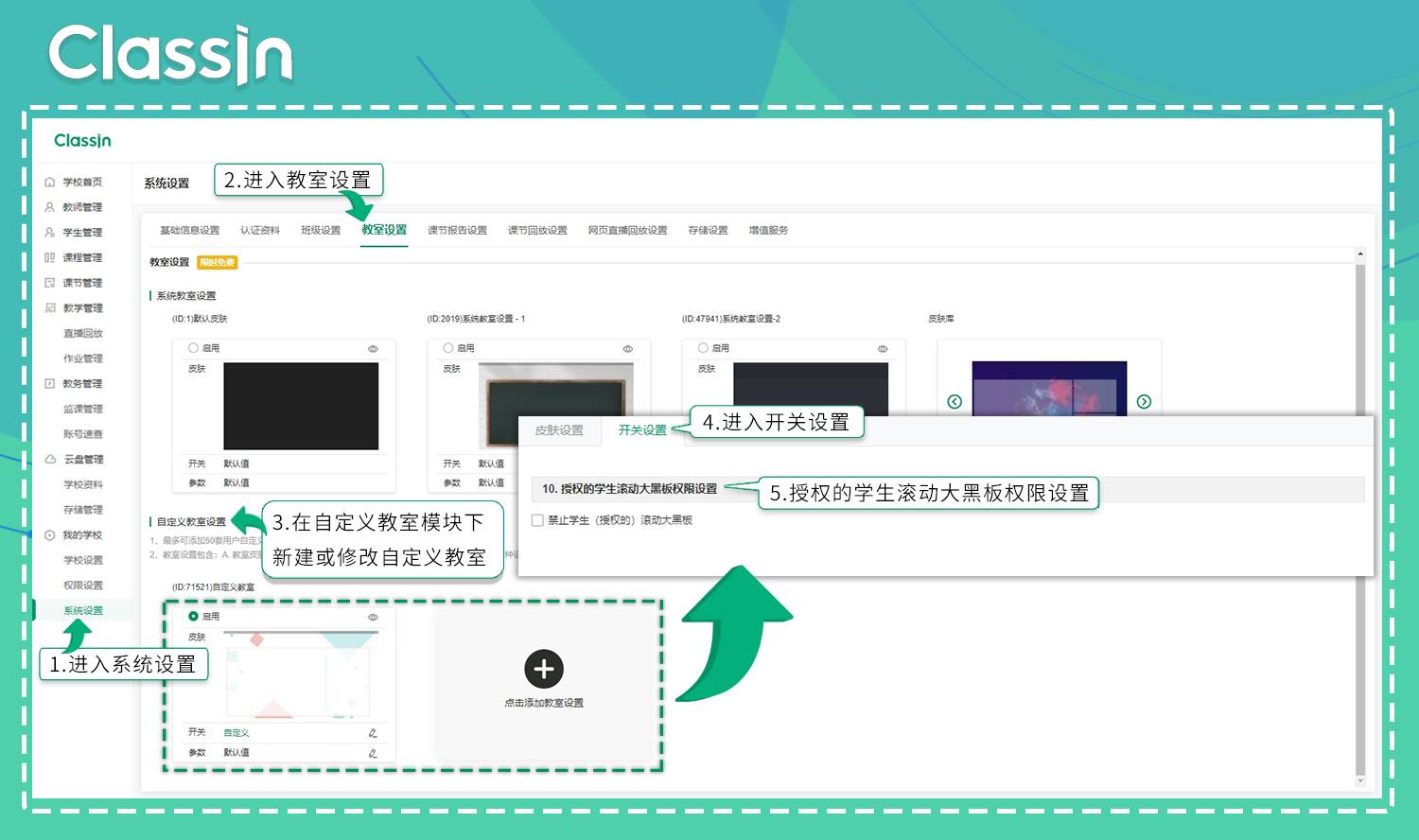Click the 默认皮肤 black skin thumbnail
This screenshot has width=1419, height=840.
301,406
